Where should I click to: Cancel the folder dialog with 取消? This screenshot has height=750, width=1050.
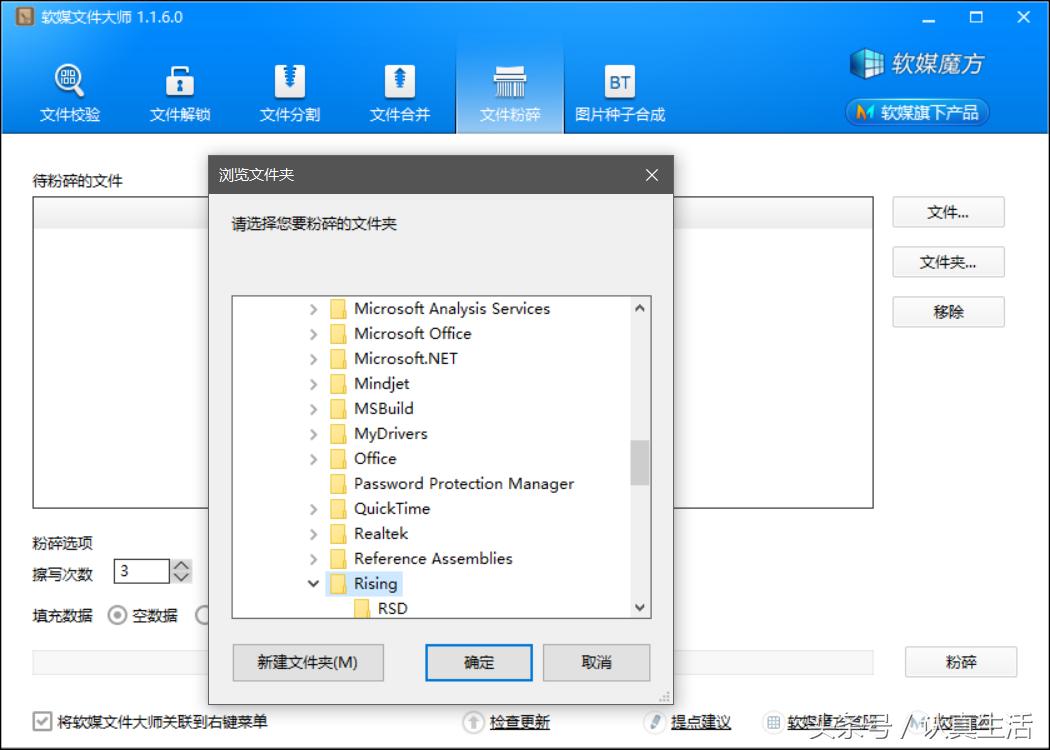[x=596, y=662]
